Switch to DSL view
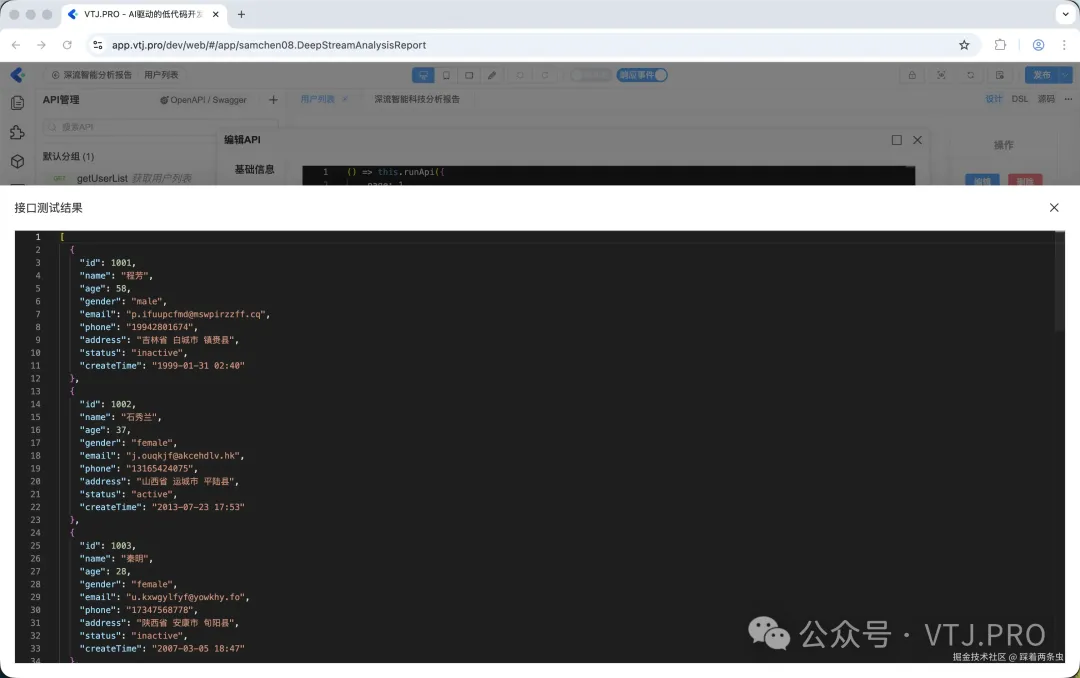 (1019, 99)
